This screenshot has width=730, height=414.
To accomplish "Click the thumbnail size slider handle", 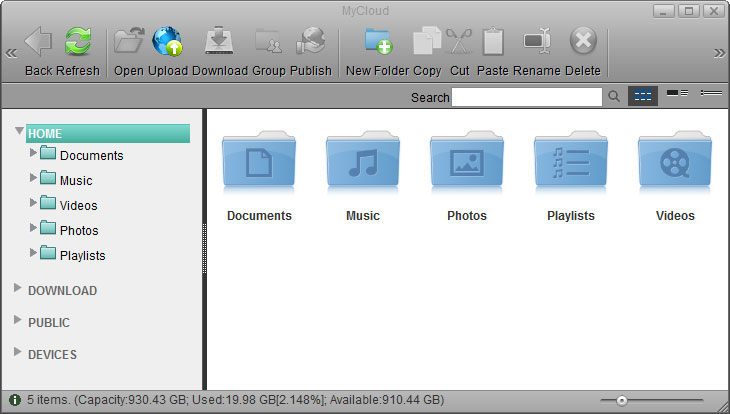I will [622, 400].
